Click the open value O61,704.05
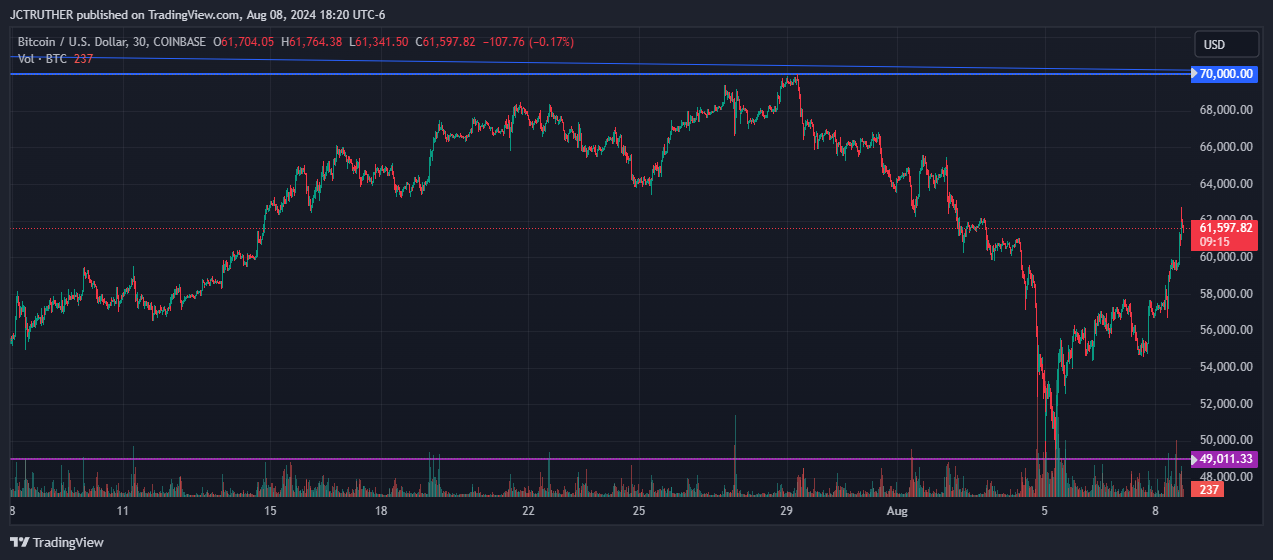1273x560 pixels. click(x=246, y=42)
